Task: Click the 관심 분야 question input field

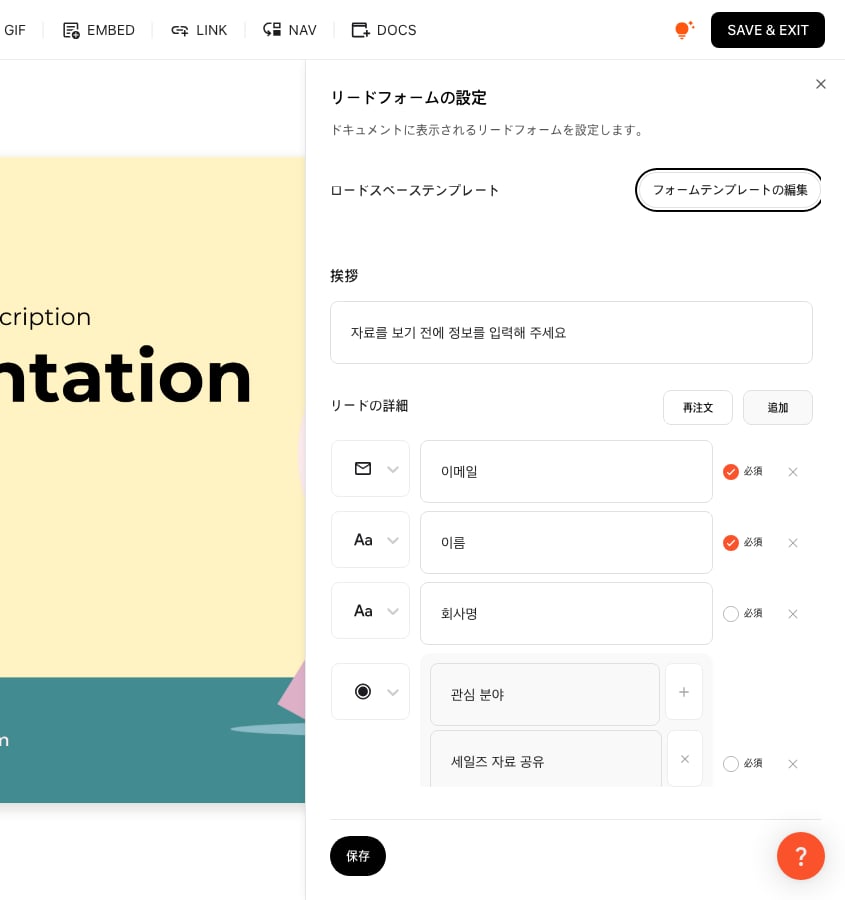Action: click(x=544, y=695)
